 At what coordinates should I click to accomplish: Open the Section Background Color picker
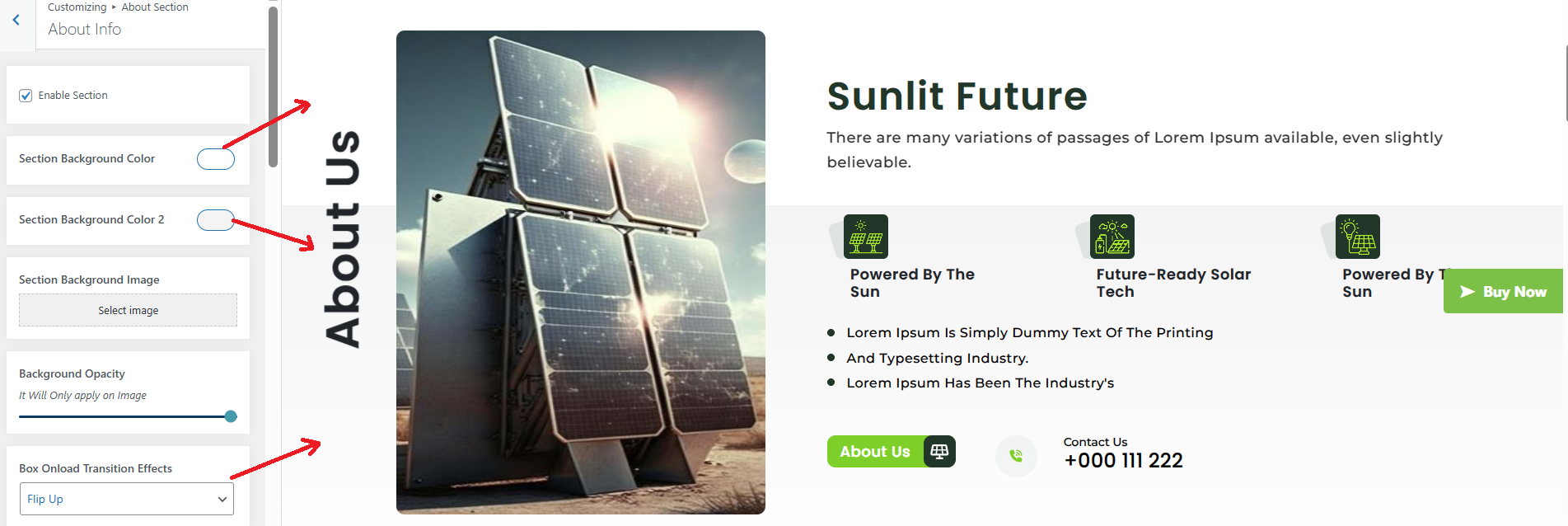[x=216, y=159]
